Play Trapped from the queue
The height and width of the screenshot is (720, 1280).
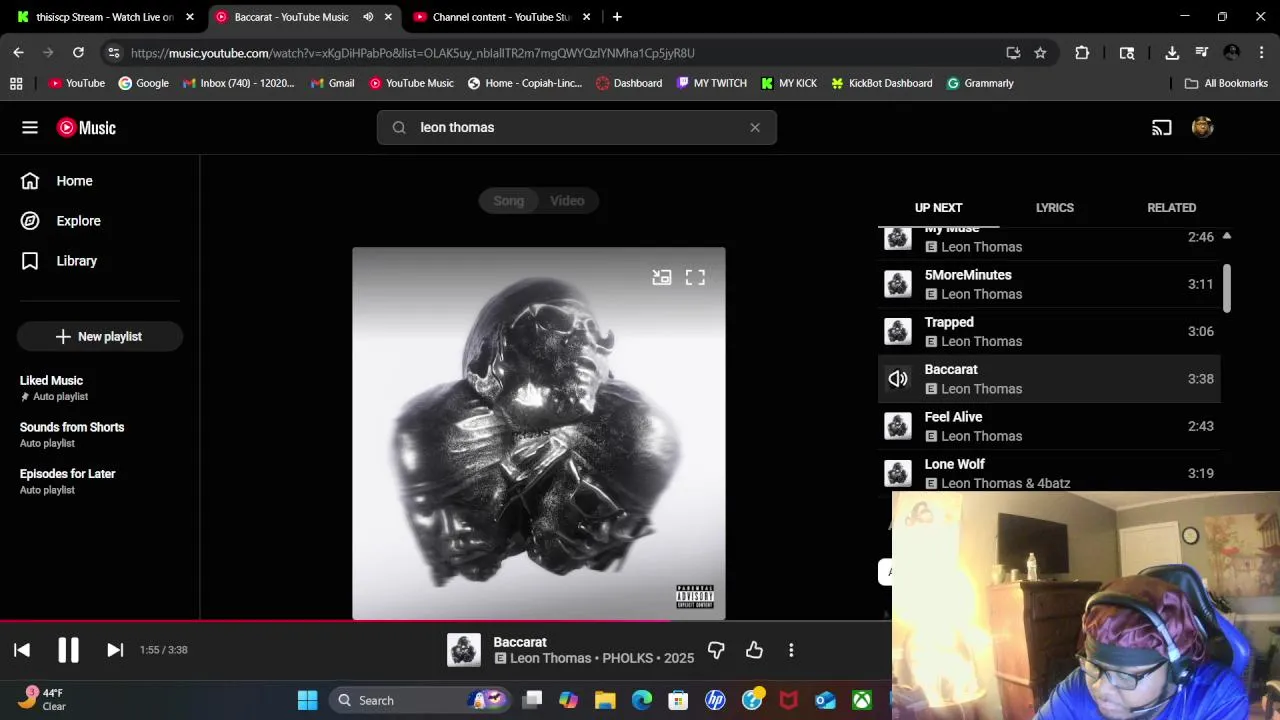pyautogui.click(x=1049, y=331)
